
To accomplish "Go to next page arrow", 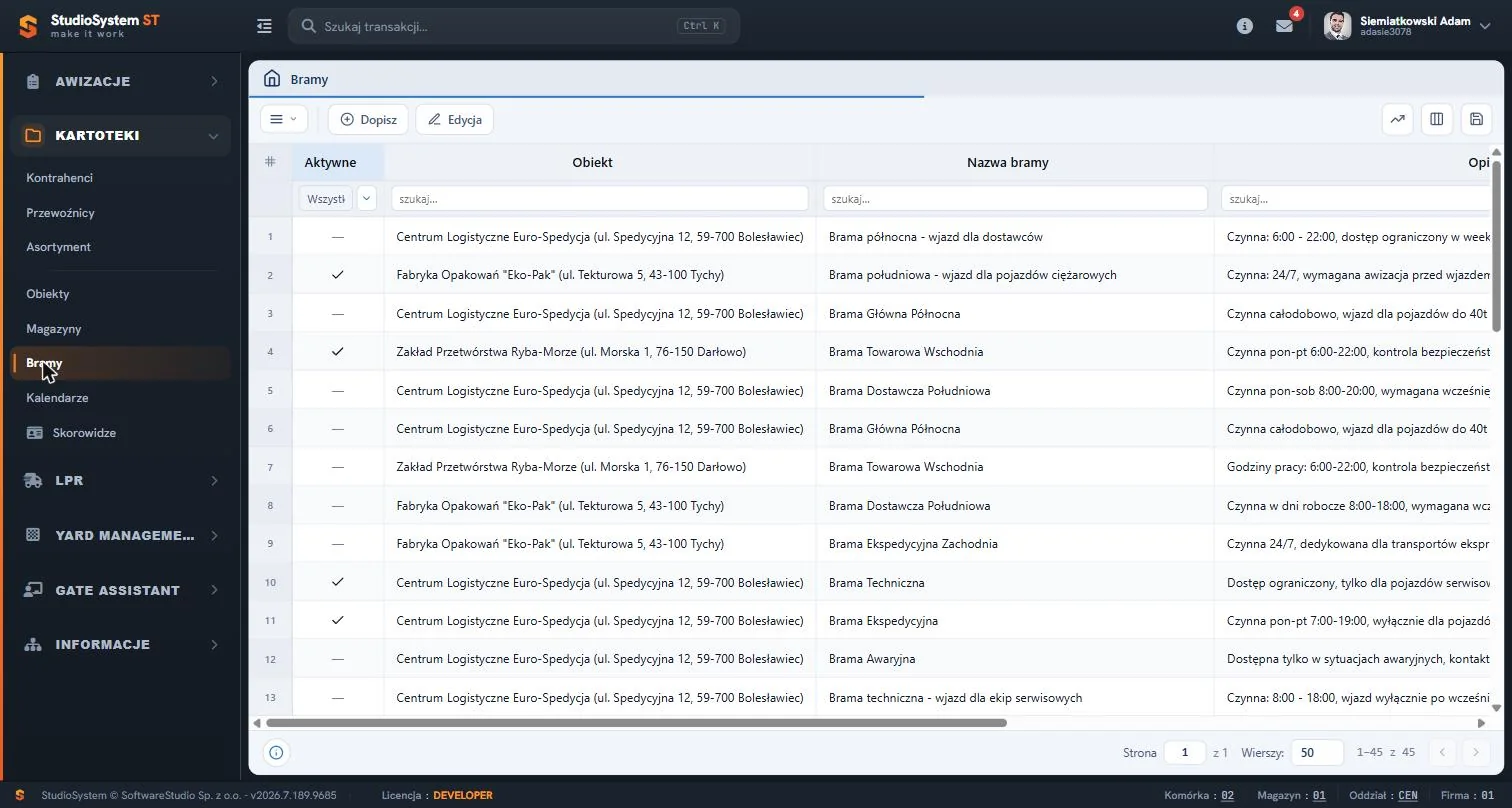I will 1476,752.
